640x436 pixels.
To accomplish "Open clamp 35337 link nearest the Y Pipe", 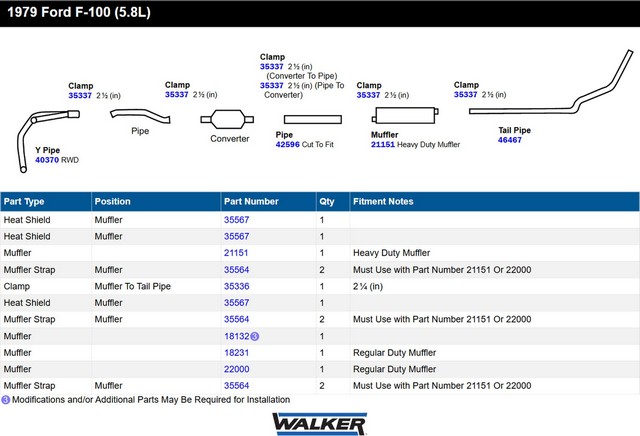I will tap(80, 96).
